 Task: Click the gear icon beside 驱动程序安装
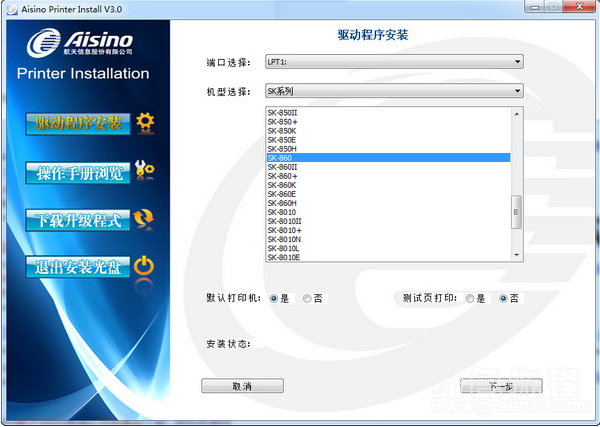tap(145, 123)
